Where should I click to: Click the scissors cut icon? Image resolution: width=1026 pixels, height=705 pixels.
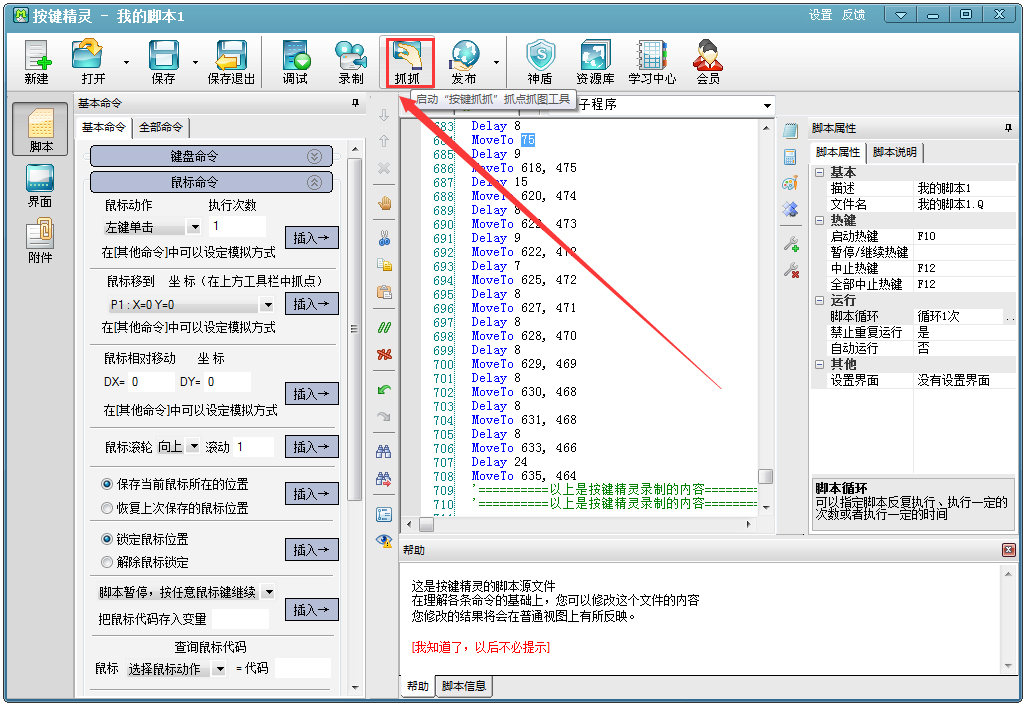click(384, 238)
